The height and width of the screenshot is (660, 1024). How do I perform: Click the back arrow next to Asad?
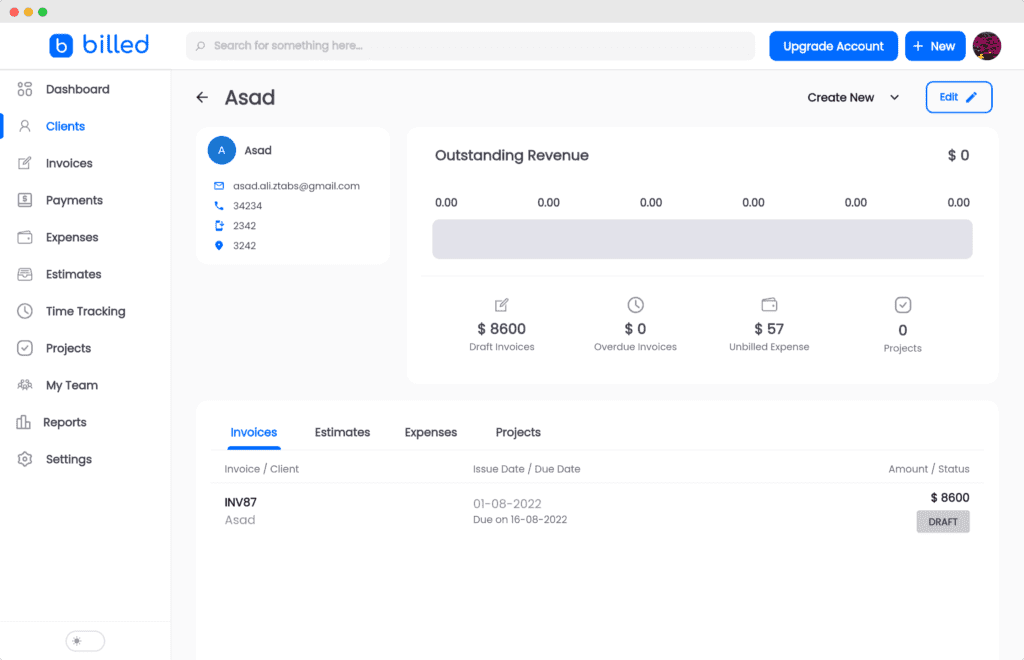tap(202, 97)
